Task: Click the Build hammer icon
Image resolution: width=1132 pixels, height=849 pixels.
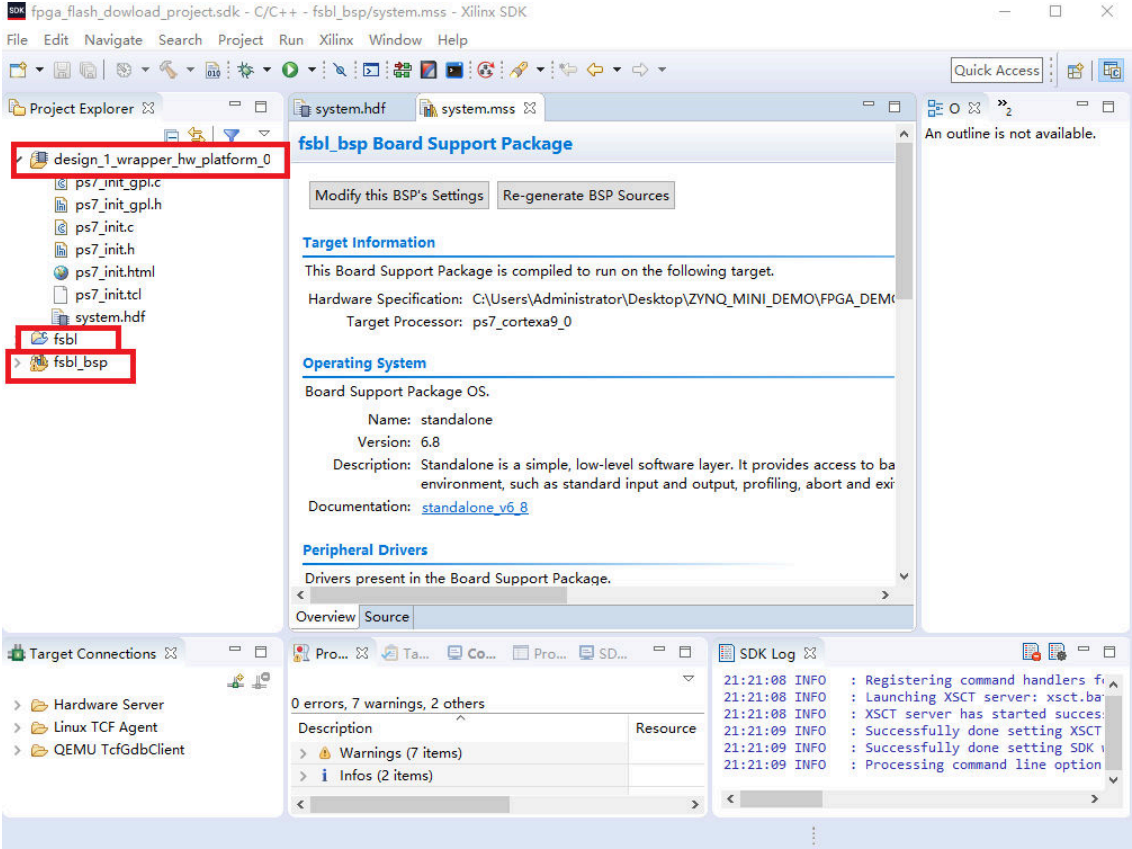Action: 168,70
